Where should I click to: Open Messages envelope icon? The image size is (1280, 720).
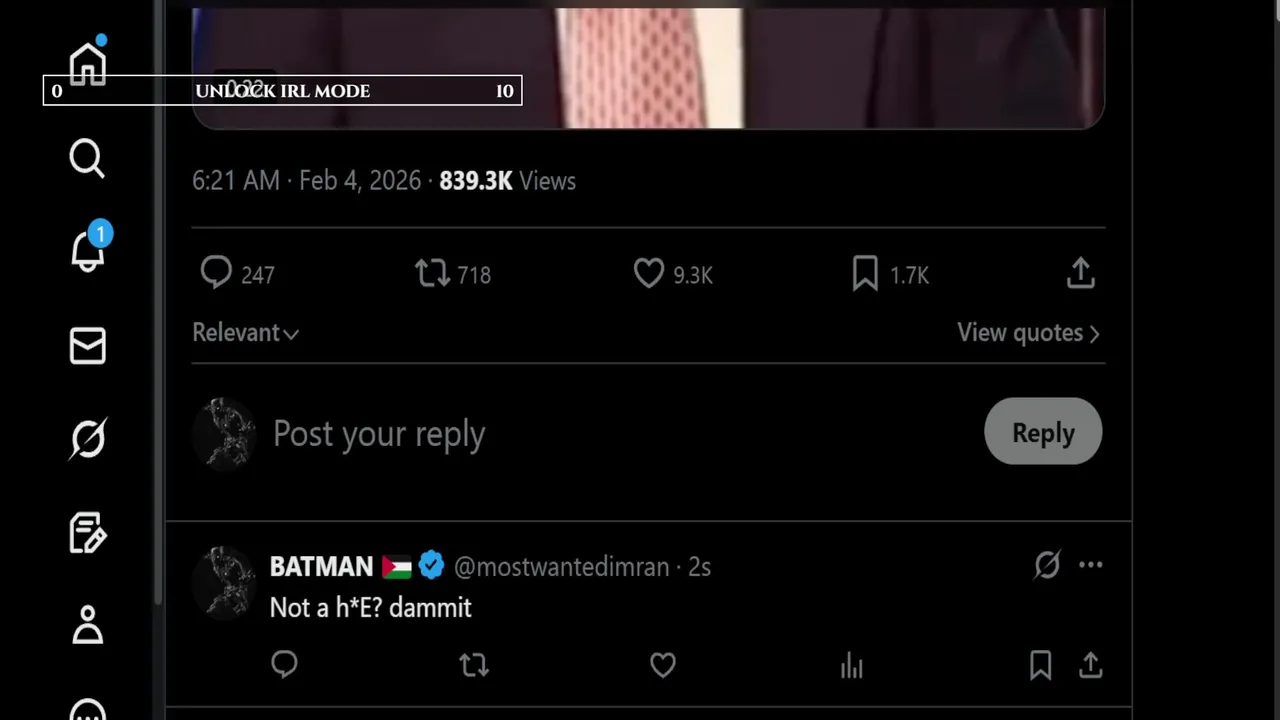[87, 346]
